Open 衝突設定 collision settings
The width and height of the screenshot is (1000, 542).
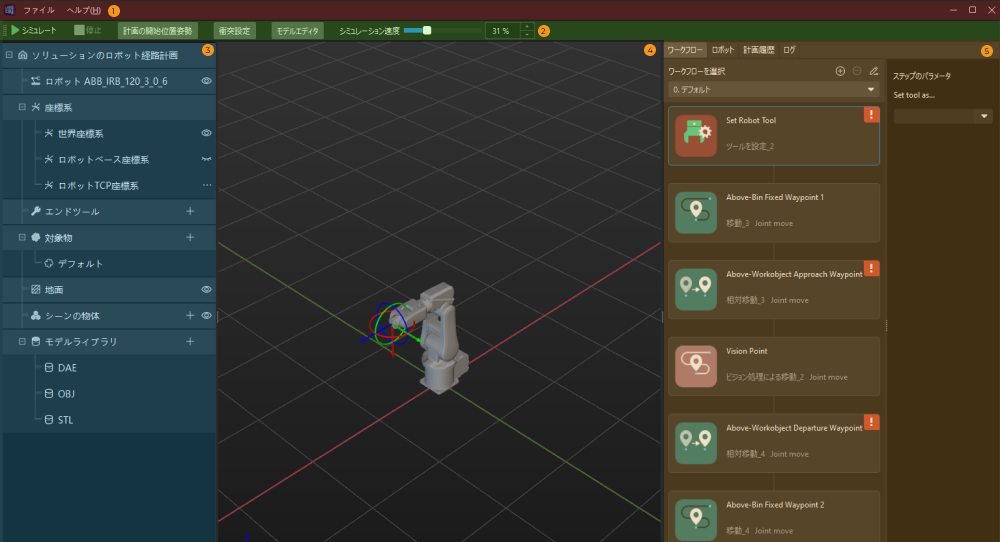[x=234, y=31]
